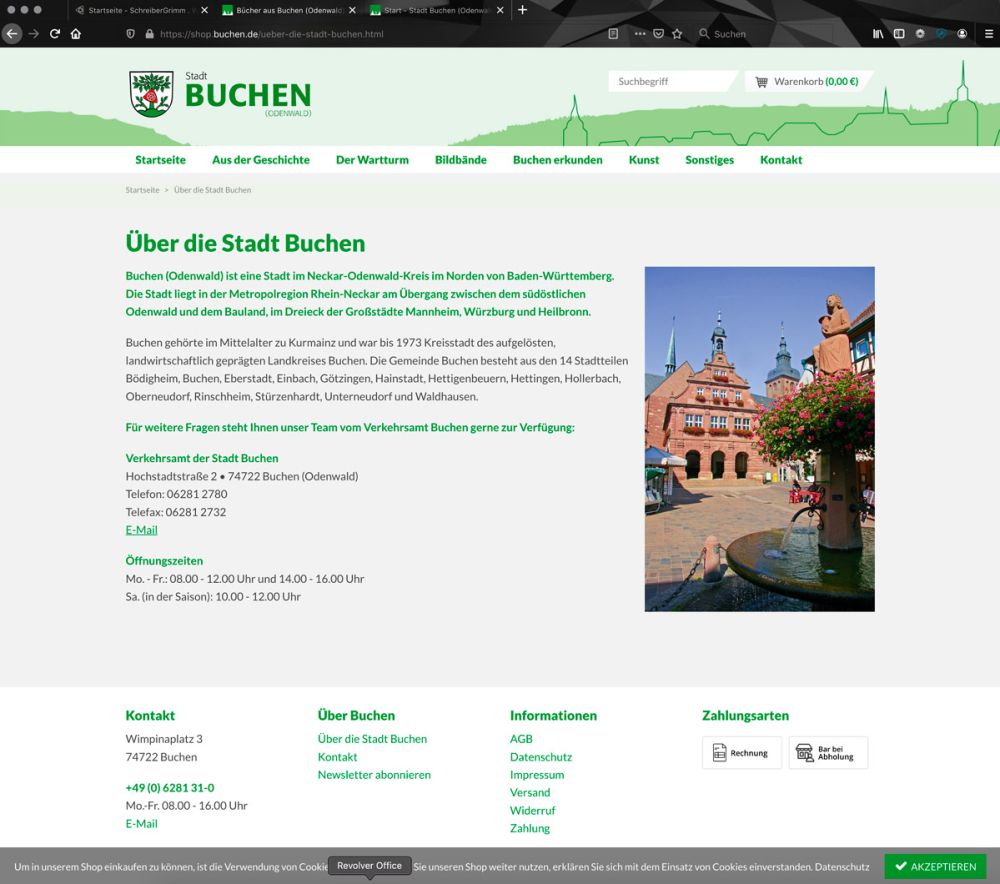Switch to the Bücher aus Buchen tab
Screen dimensions: 1000x884
(x=285, y=10)
